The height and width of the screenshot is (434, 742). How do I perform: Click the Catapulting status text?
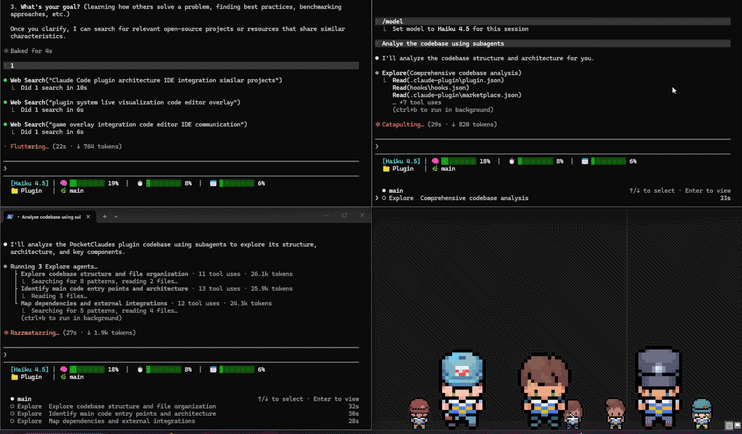click(403, 124)
